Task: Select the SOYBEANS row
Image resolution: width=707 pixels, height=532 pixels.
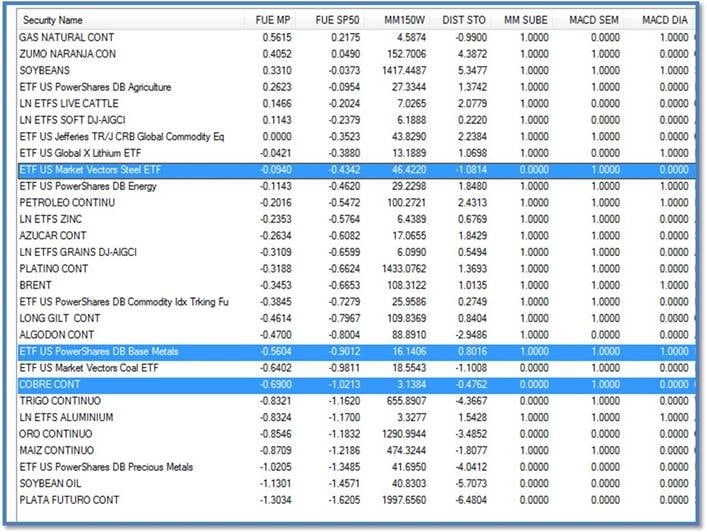Action: pos(356,71)
